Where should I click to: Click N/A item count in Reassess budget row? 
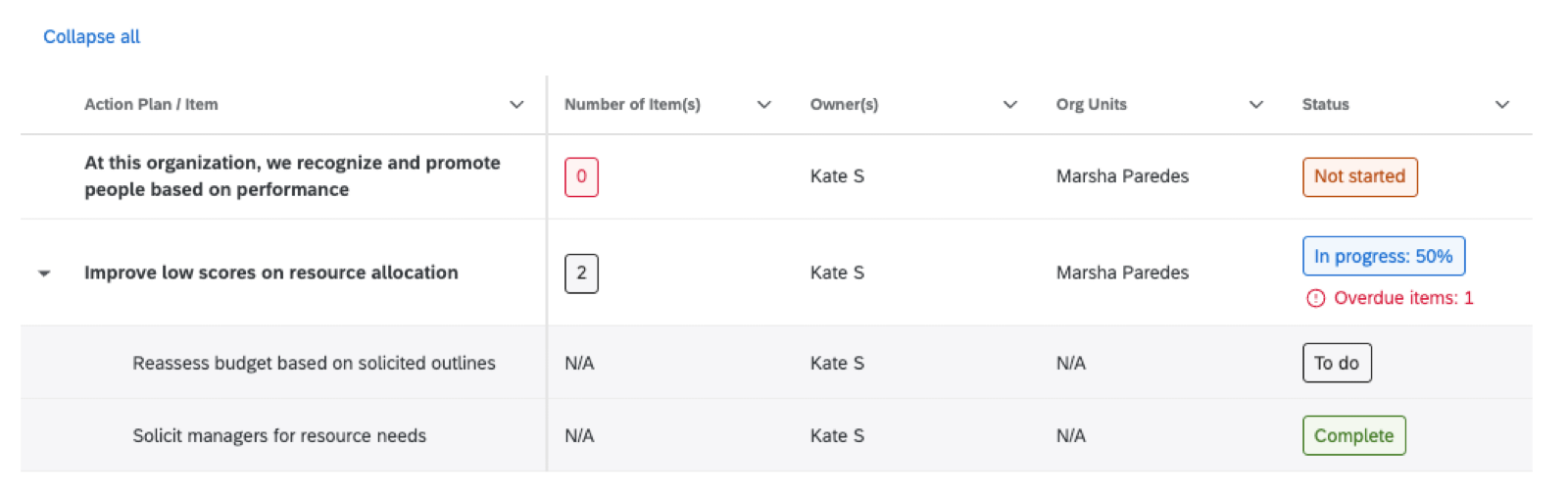(579, 363)
